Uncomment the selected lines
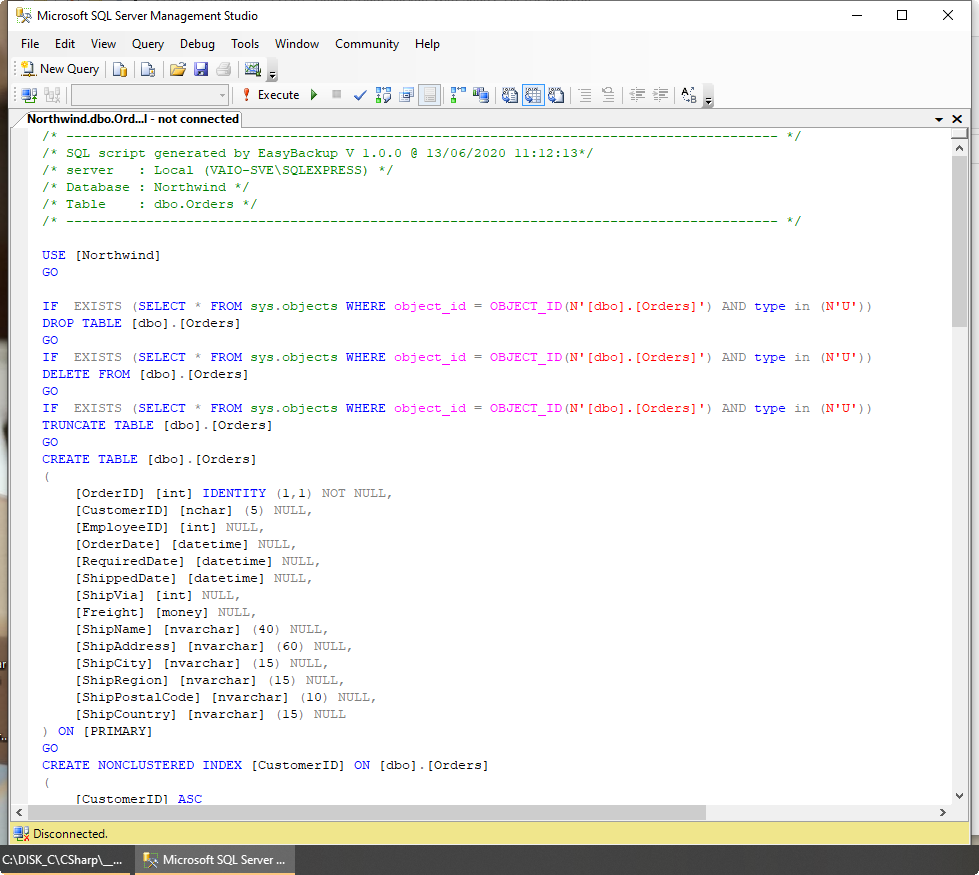The image size is (979, 875). (608, 95)
